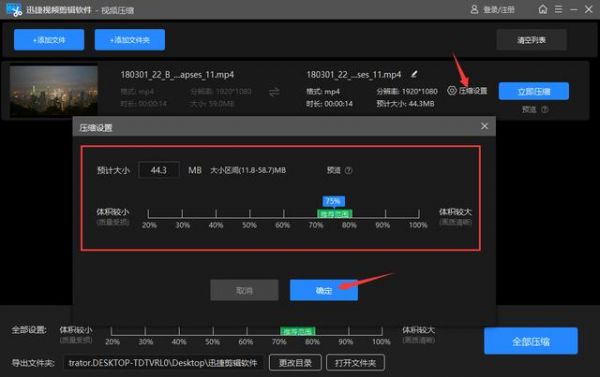Click 打开文件夹 button

355,363
